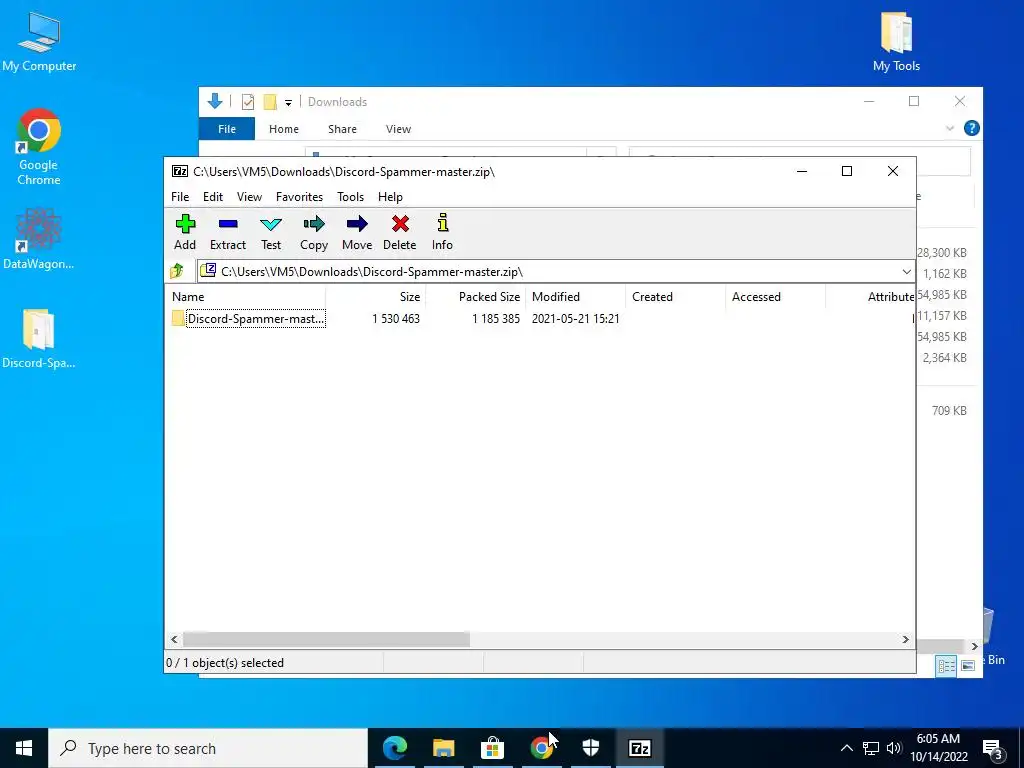Open View ribbon tab in Downloads window
The image size is (1024, 768).
(x=398, y=129)
